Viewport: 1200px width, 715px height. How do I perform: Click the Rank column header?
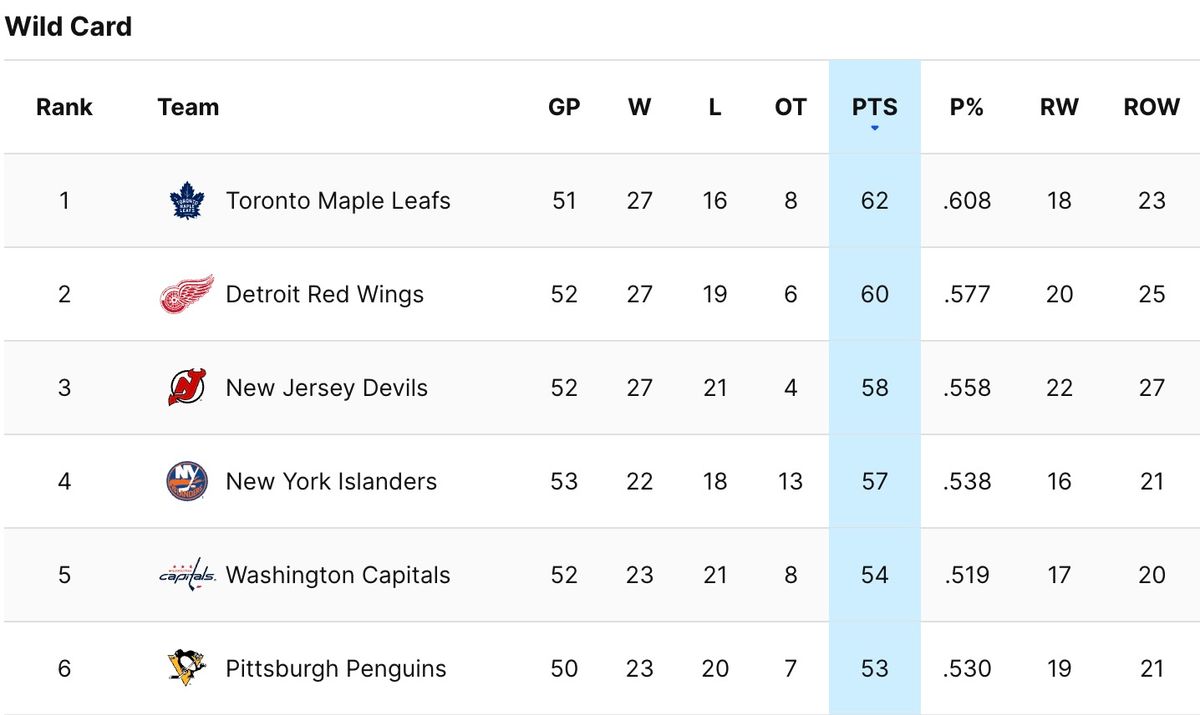(64, 107)
